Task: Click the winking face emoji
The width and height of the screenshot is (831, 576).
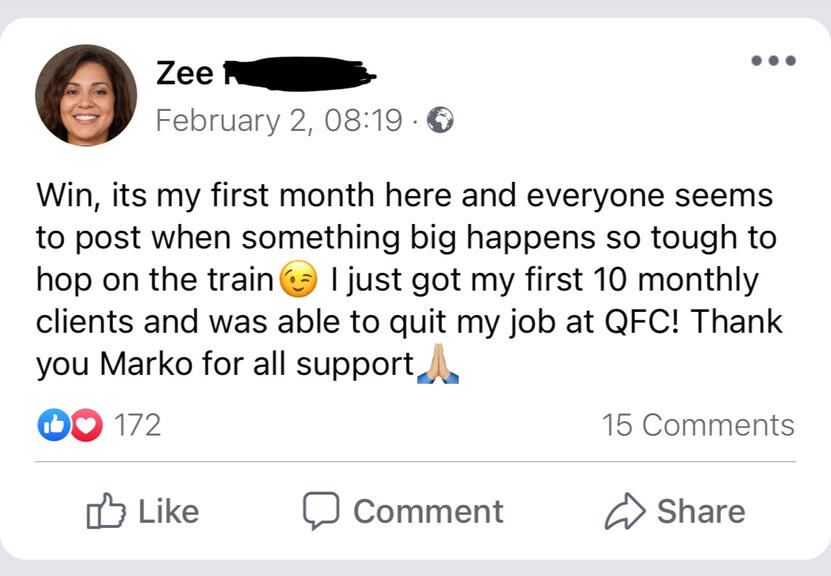Action: pos(298,280)
